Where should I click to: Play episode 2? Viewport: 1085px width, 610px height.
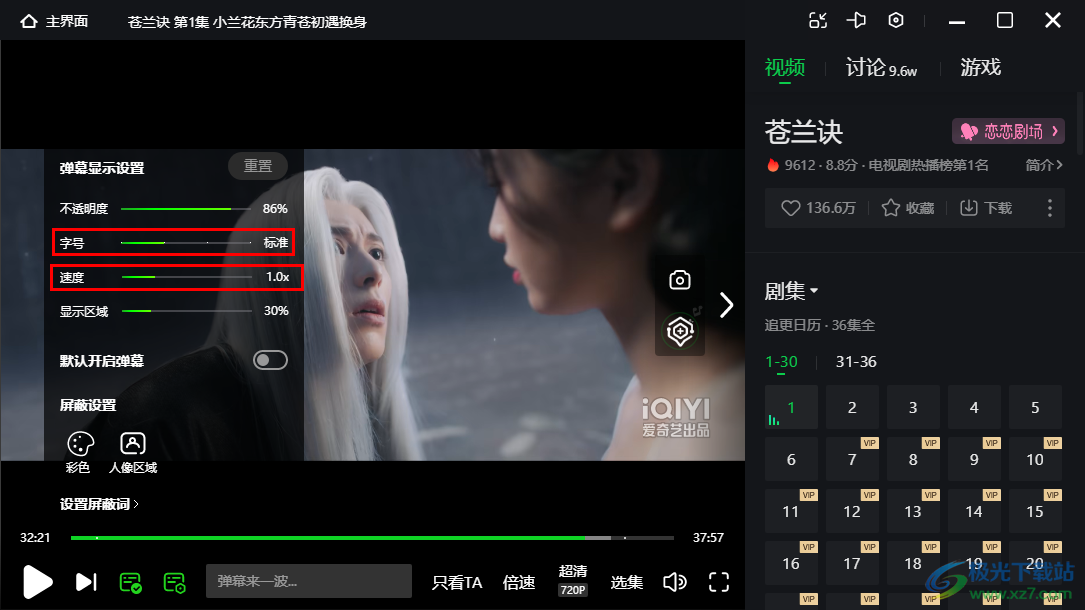coord(852,407)
